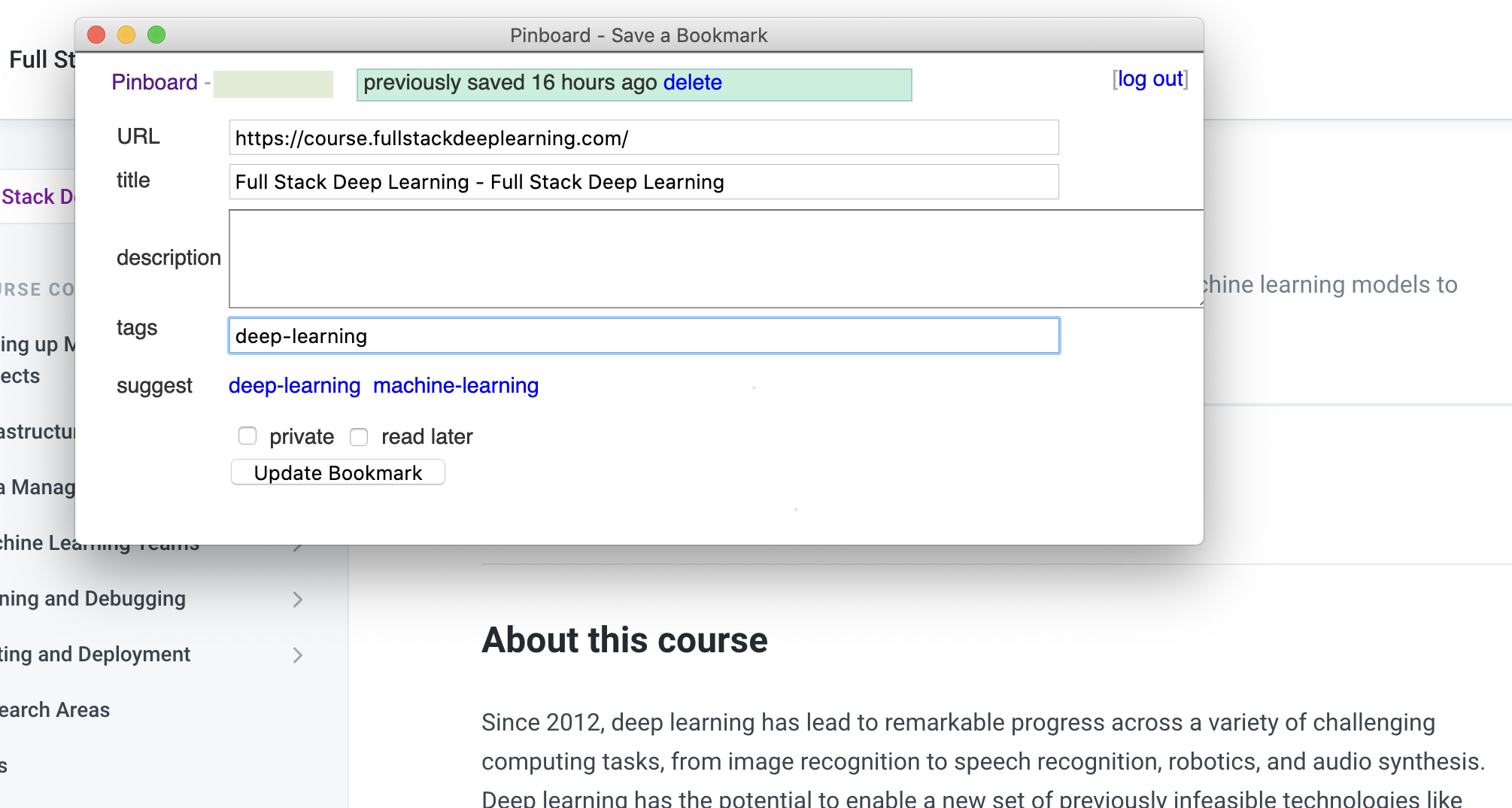
Task: Click the Update Bookmark button
Action: click(x=338, y=472)
